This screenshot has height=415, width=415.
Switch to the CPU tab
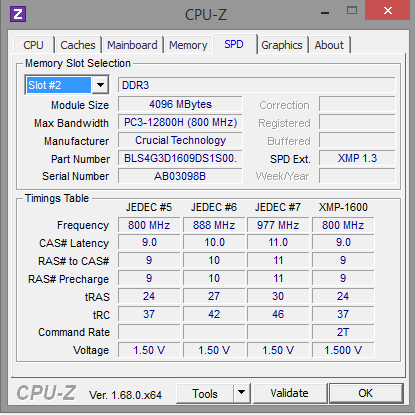33,45
